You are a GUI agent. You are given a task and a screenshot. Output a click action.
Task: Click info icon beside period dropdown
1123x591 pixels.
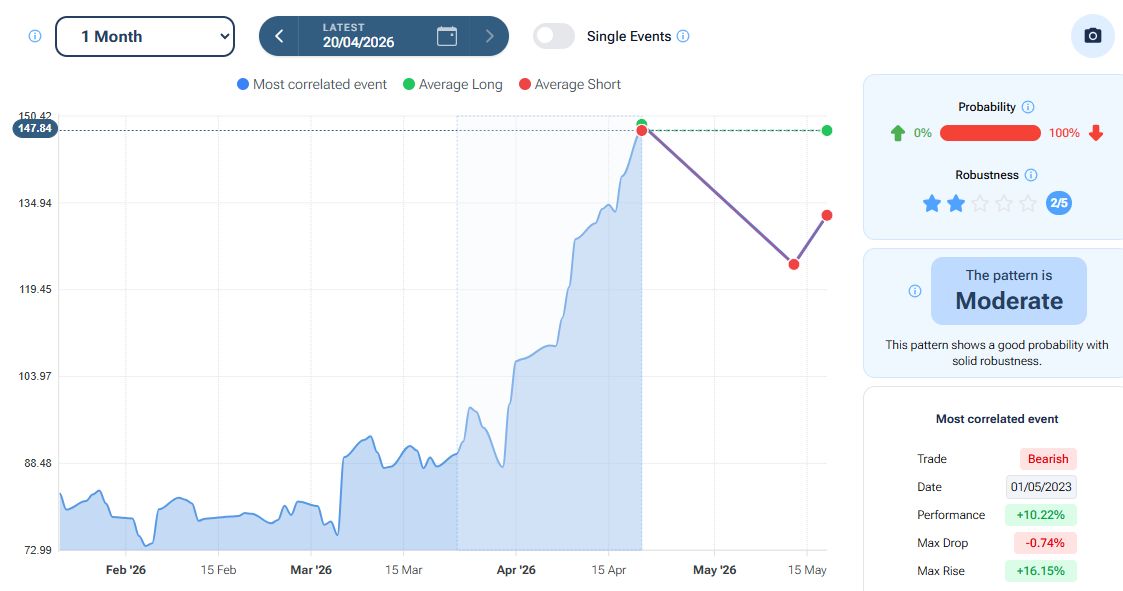coord(35,36)
